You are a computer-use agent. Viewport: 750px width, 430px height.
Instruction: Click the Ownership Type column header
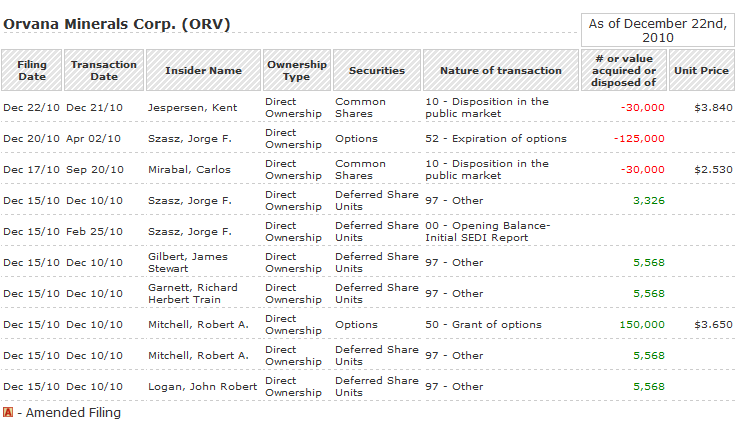[x=296, y=71]
